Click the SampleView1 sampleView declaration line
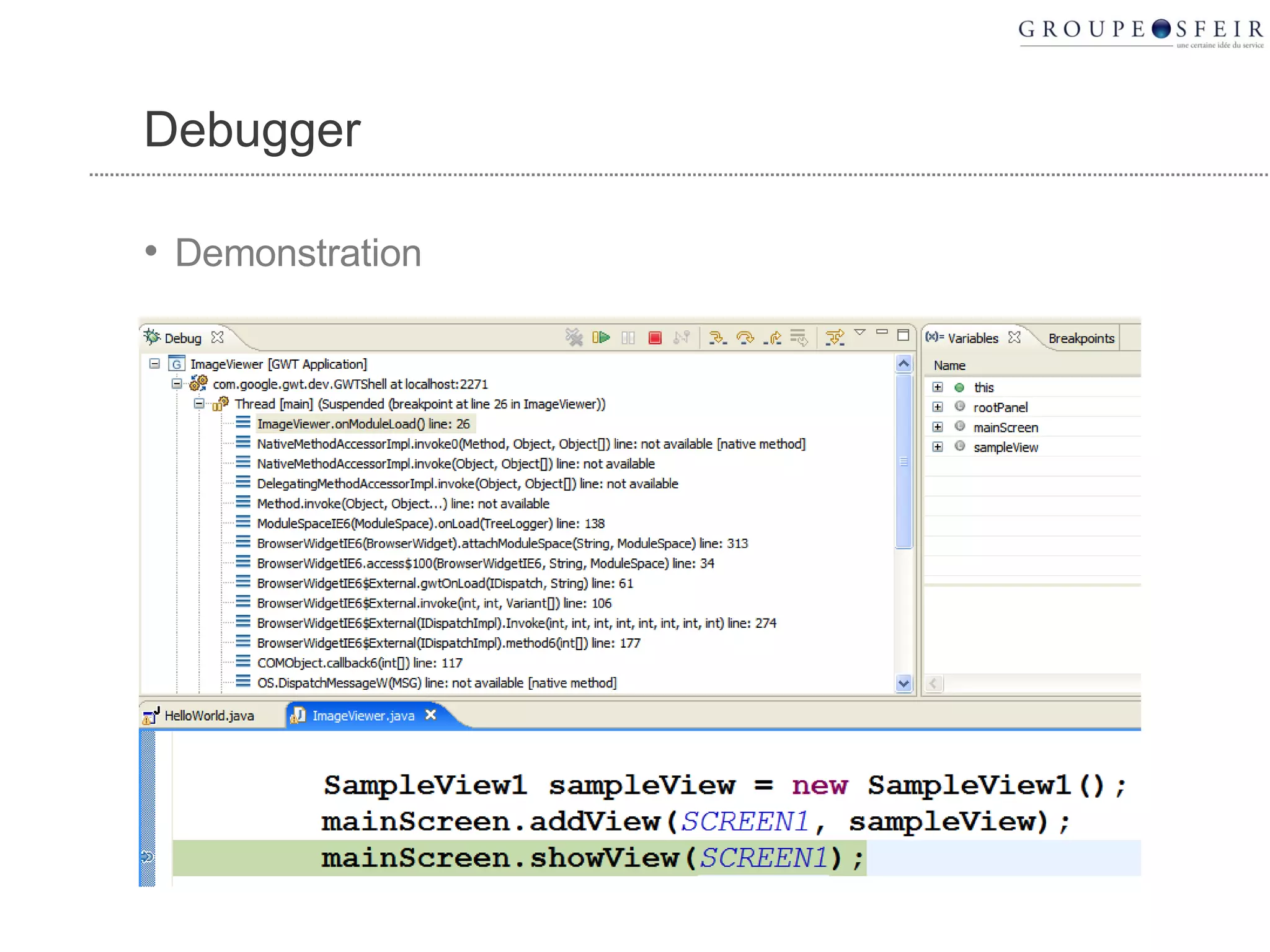Viewport: 1270px width, 952px height. point(725,785)
